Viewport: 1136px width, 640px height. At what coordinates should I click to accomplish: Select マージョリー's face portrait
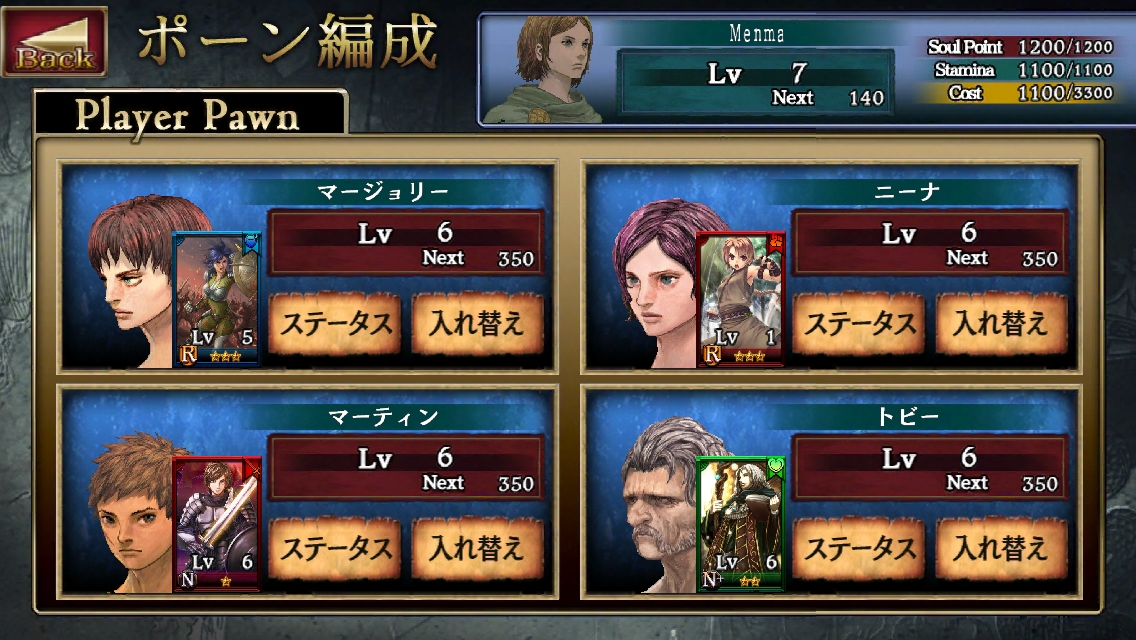(132, 279)
